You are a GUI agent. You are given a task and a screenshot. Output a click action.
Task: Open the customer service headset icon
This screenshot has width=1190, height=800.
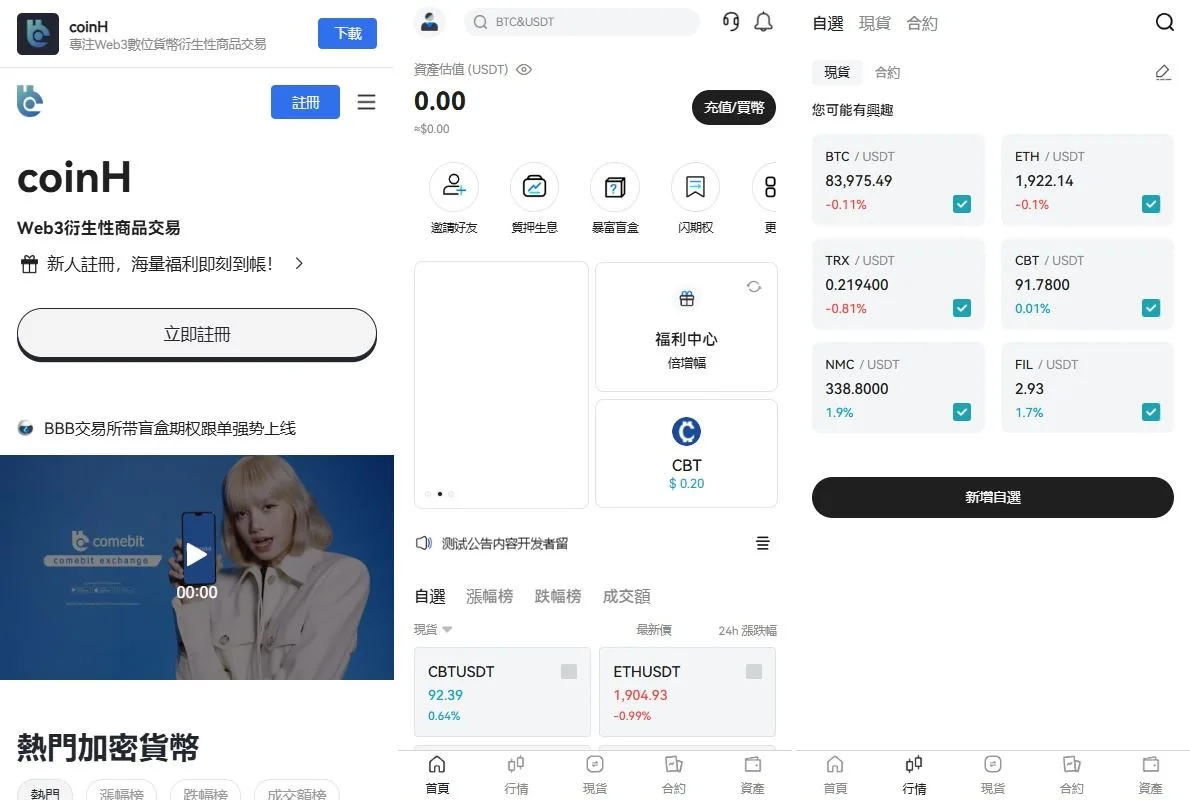click(x=729, y=21)
